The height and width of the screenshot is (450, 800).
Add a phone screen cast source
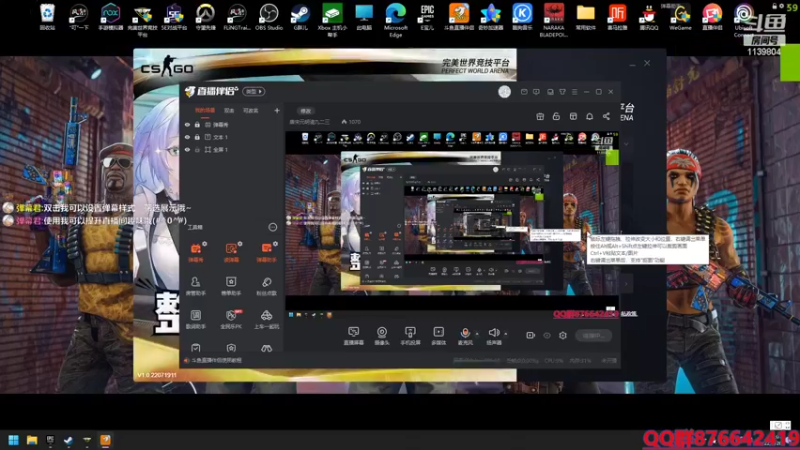point(410,336)
